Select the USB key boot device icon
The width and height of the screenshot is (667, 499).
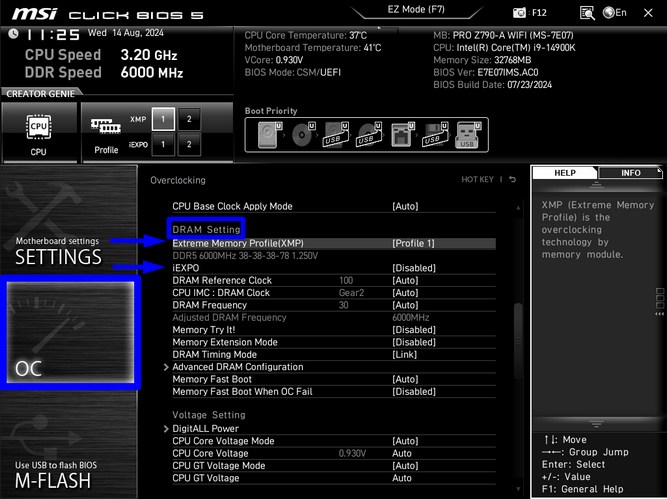coord(468,135)
